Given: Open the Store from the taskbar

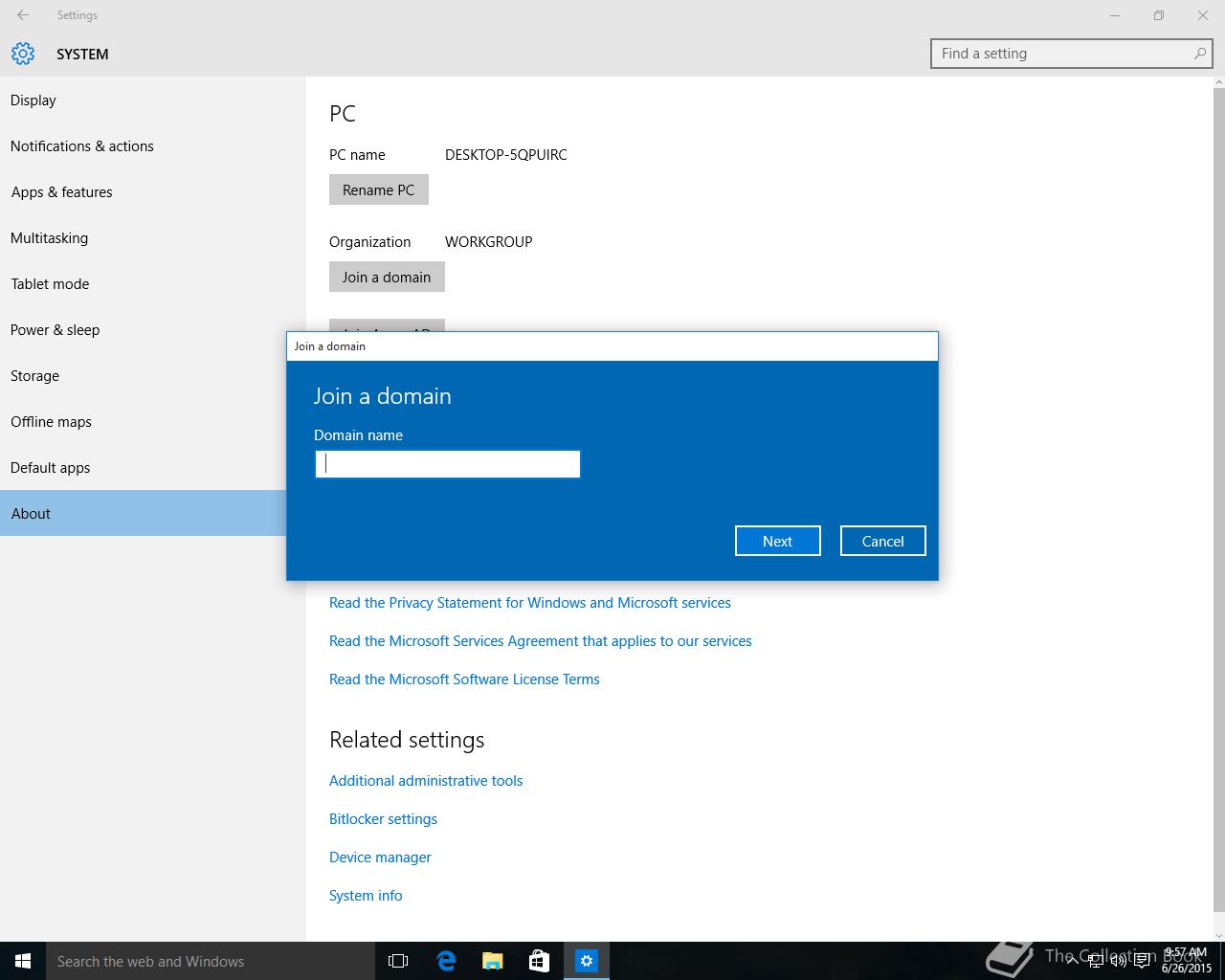Looking at the screenshot, I should click(x=540, y=961).
